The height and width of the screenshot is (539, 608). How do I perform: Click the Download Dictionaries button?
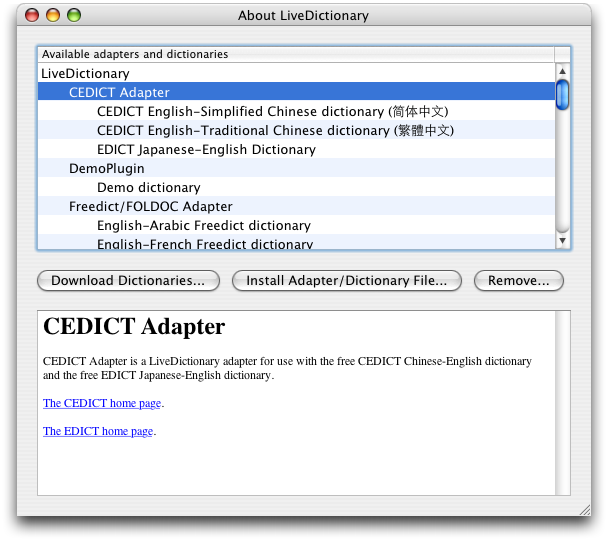point(128,280)
